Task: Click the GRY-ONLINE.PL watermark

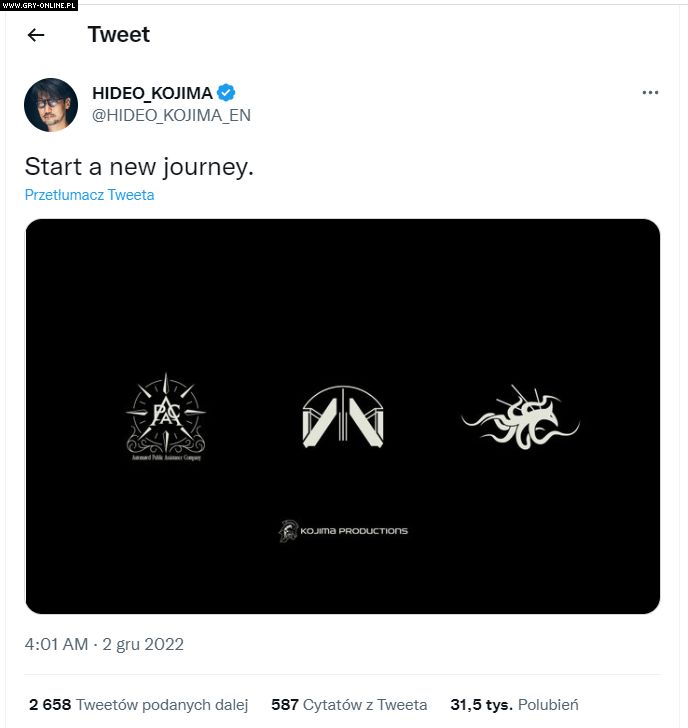Action: (39, 5)
